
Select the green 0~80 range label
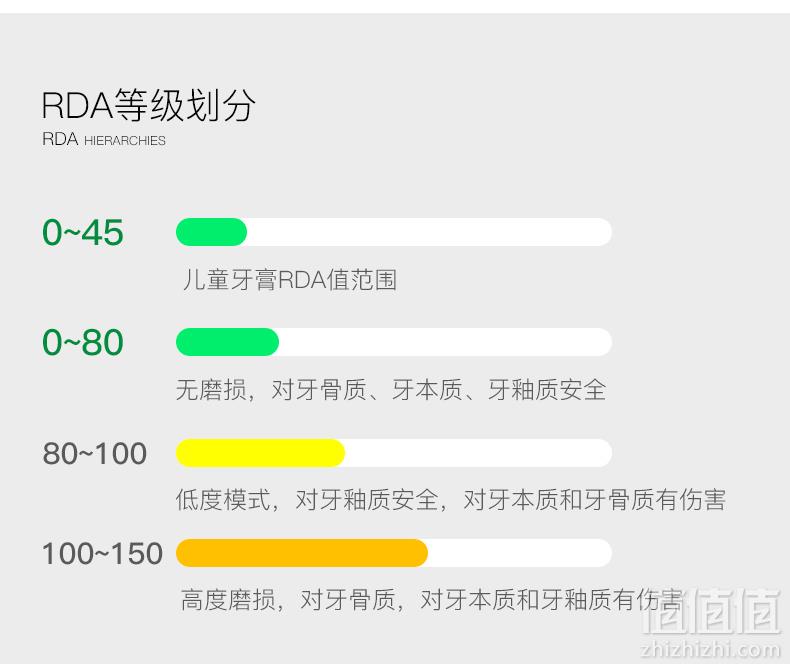83,343
